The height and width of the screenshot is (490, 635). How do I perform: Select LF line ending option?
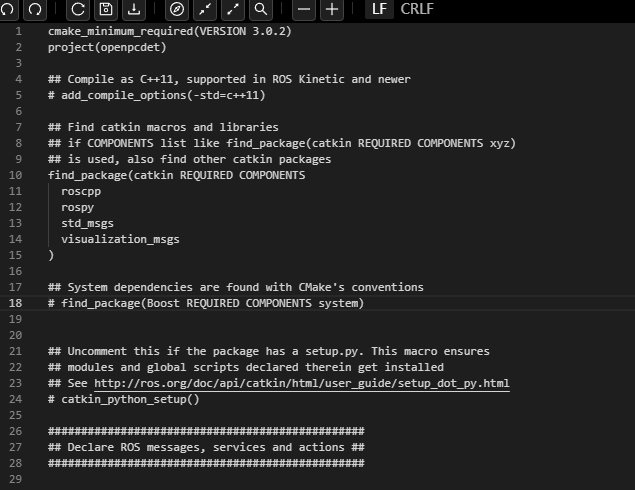click(x=379, y=9)
